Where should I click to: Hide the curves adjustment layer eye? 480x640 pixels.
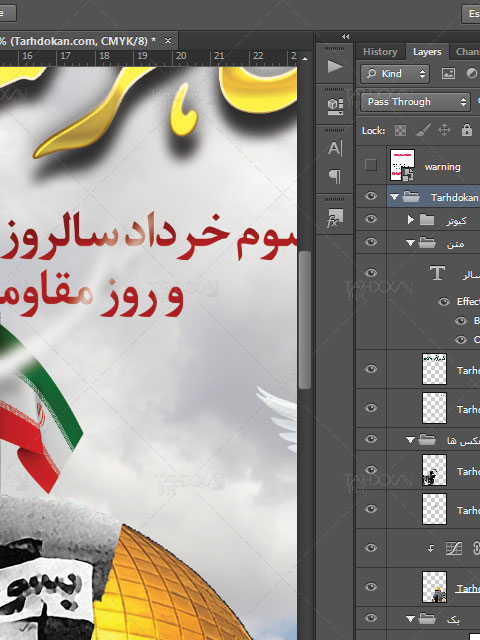(371, 548)
